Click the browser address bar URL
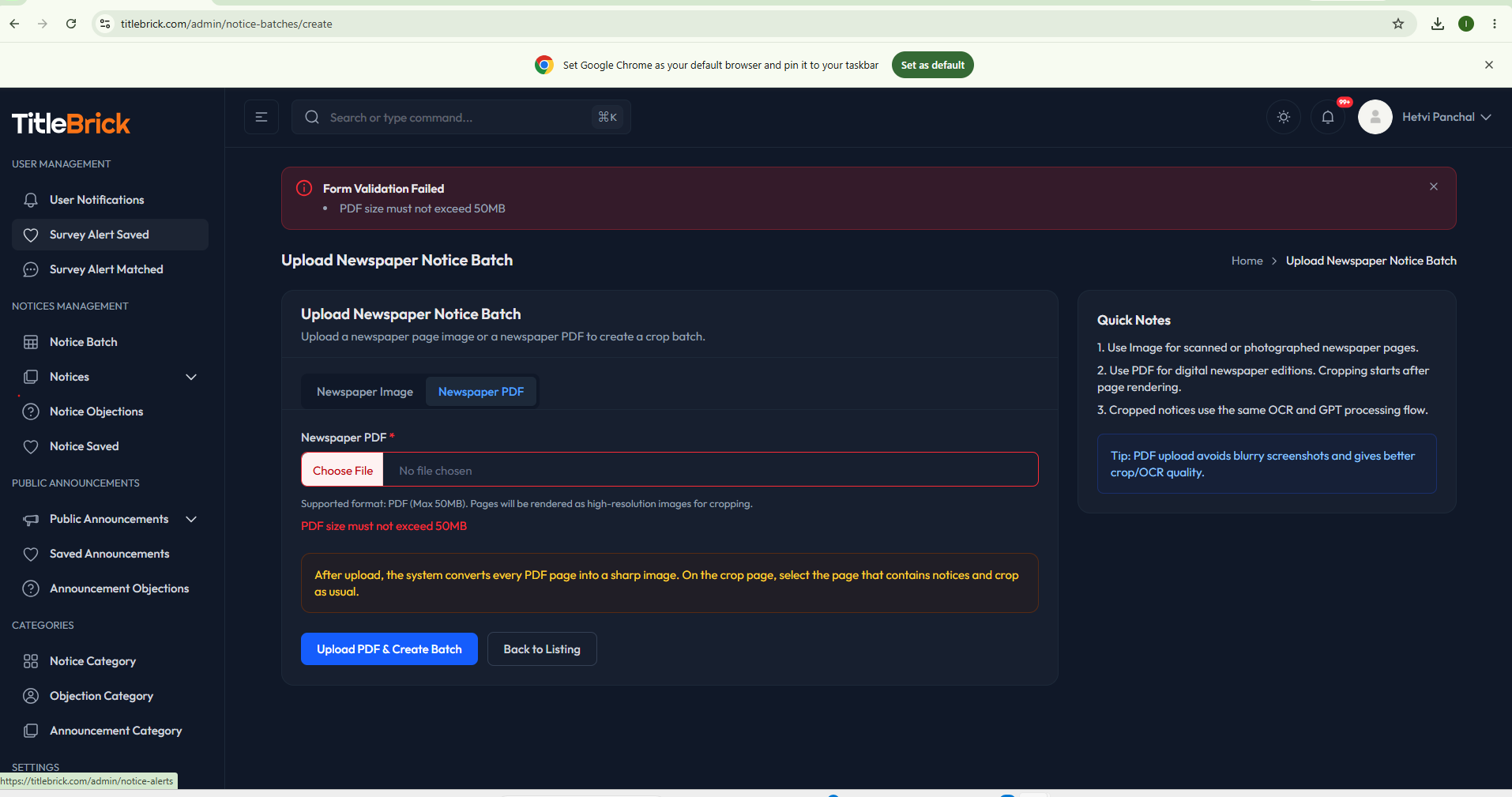This screenshot has height=797, width=1512. [x=227, y=24]
